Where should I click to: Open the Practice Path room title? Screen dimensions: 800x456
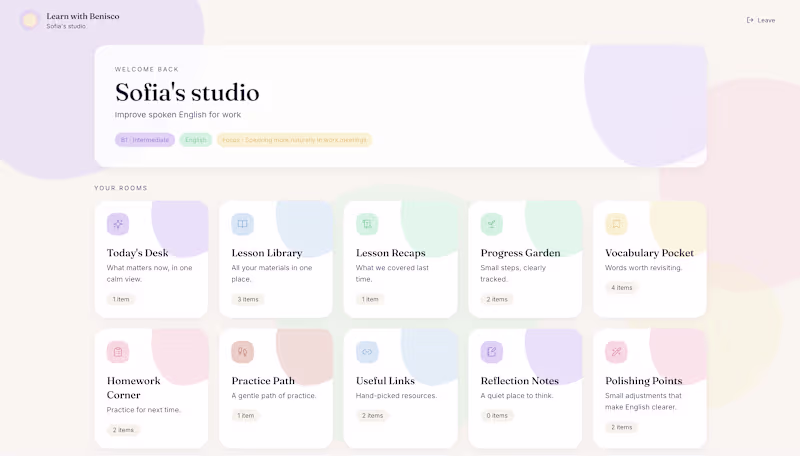(x=263, y=381)
